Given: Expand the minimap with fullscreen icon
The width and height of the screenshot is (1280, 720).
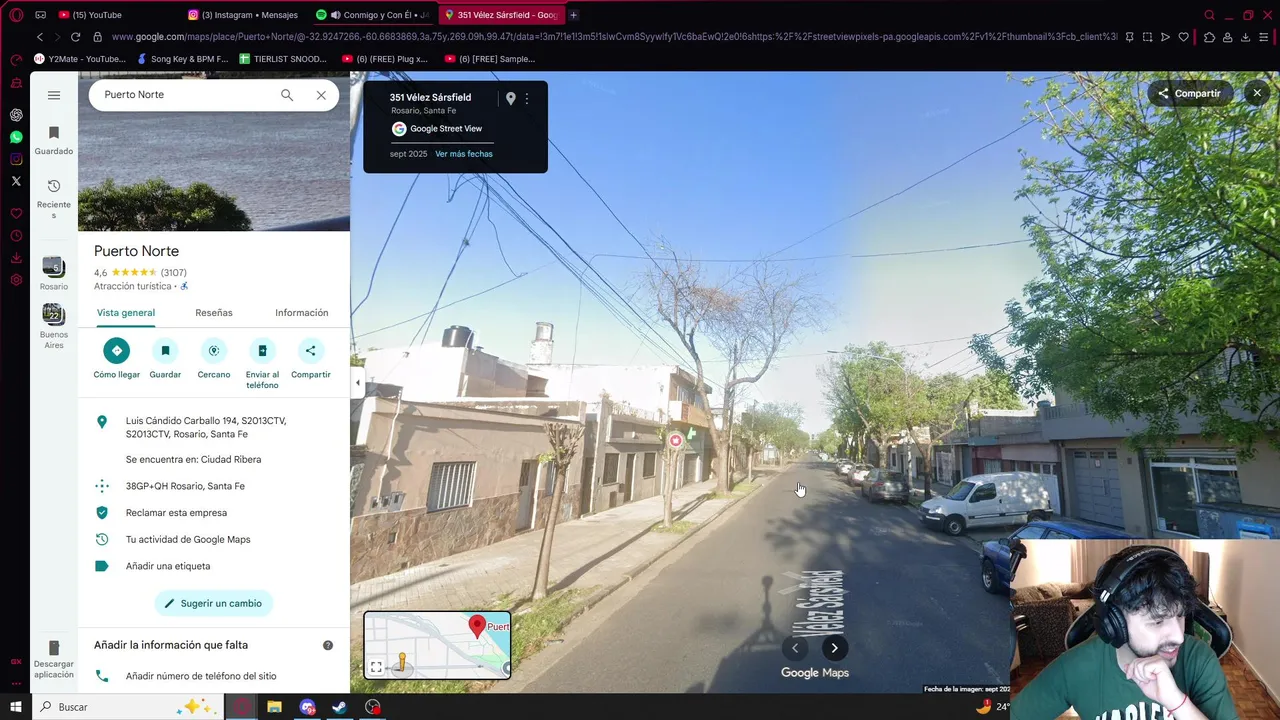Looking at the screenshot, I should click(376, 667).
